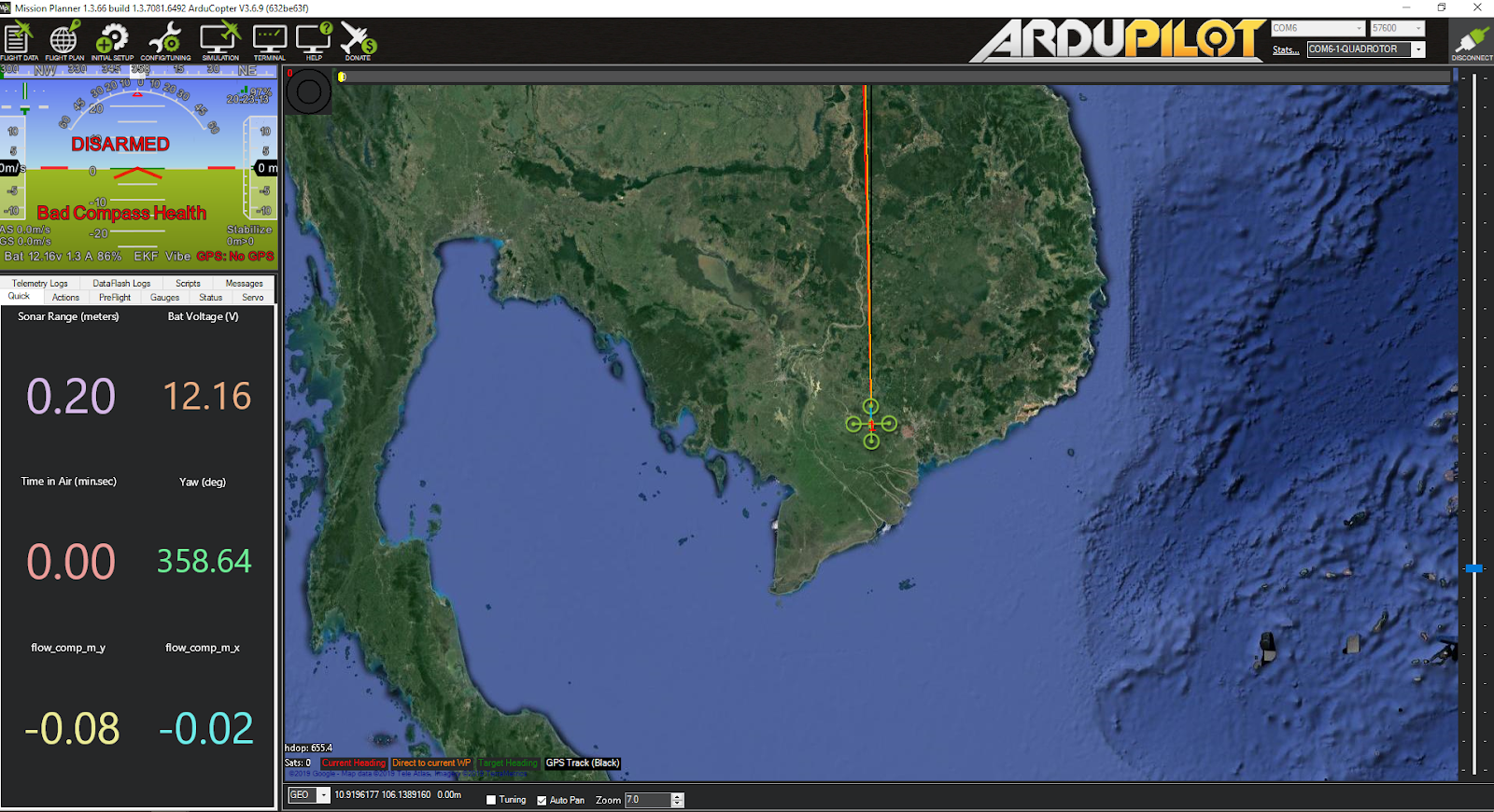Switch to the Status tab

[x=211, y=298]
